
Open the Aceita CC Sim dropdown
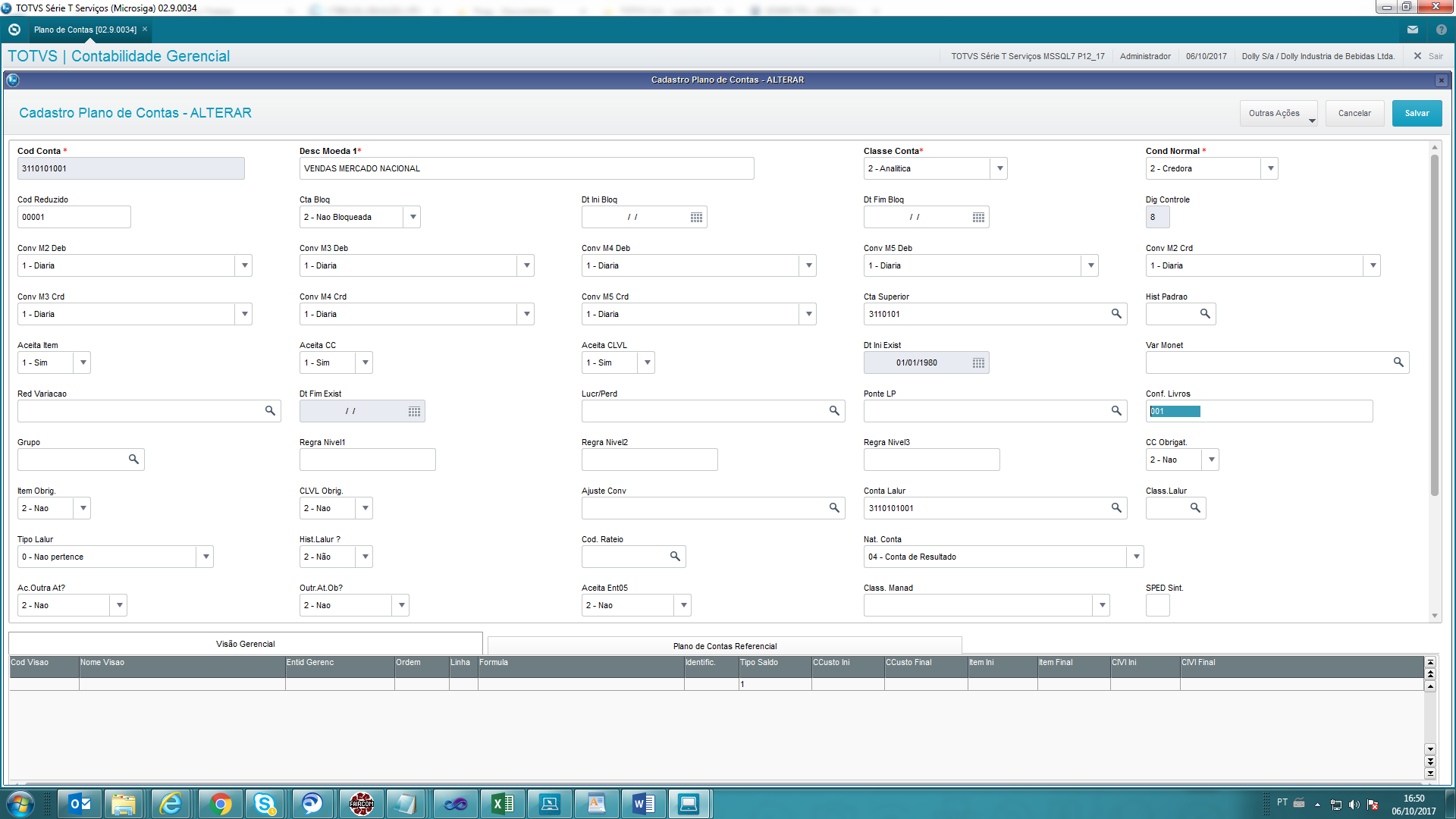pos(365,362)
